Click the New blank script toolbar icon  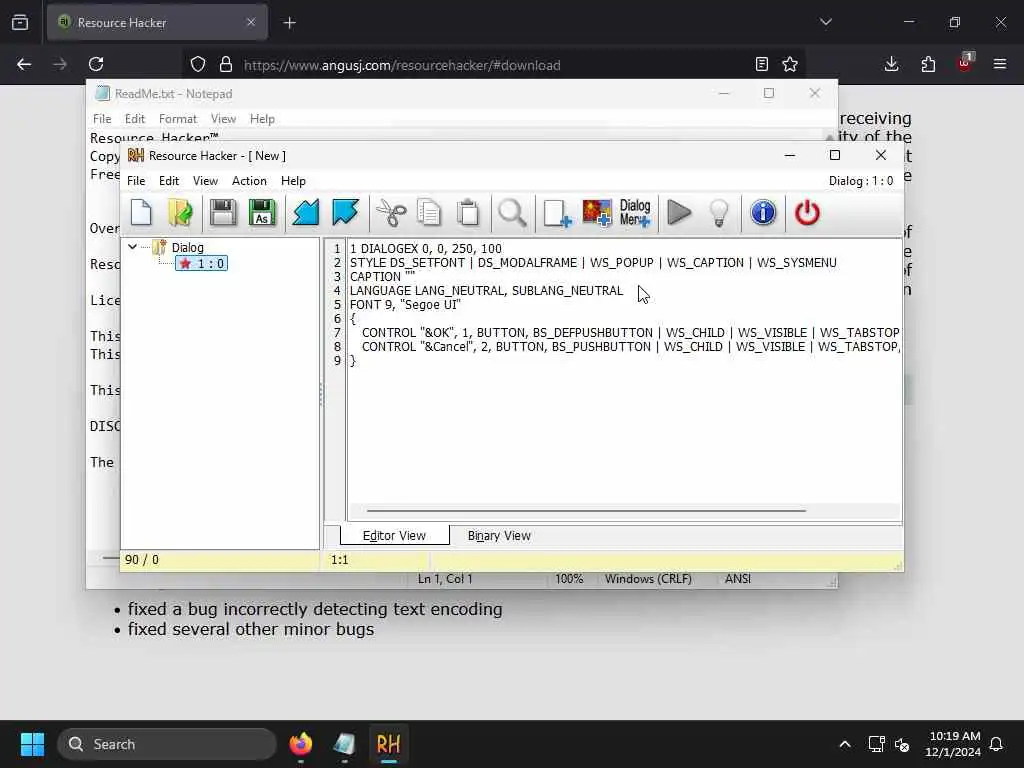141,213
